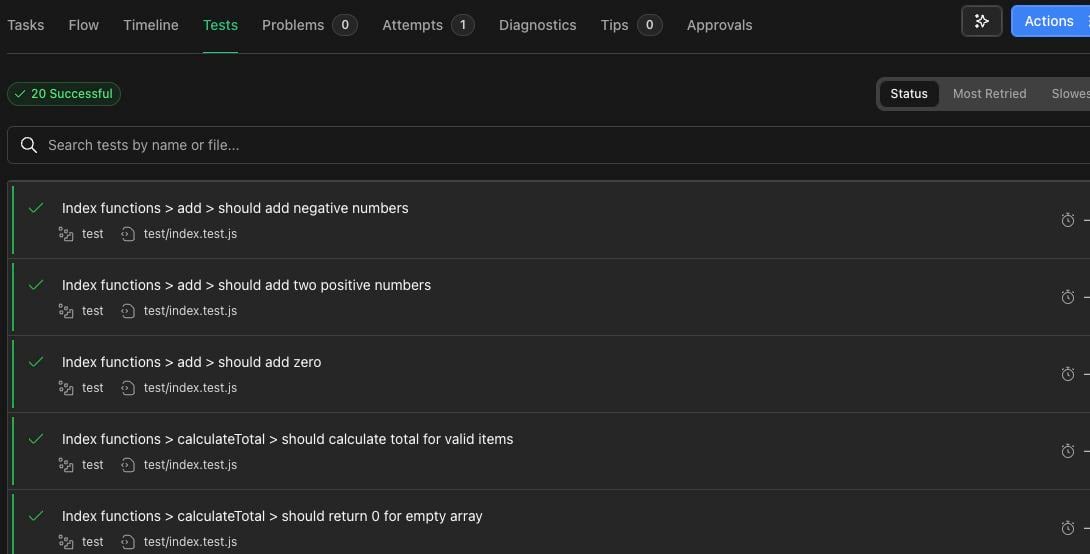
Task: Click 'should return 0 for empty array' test
Action: tap(272, 516)
